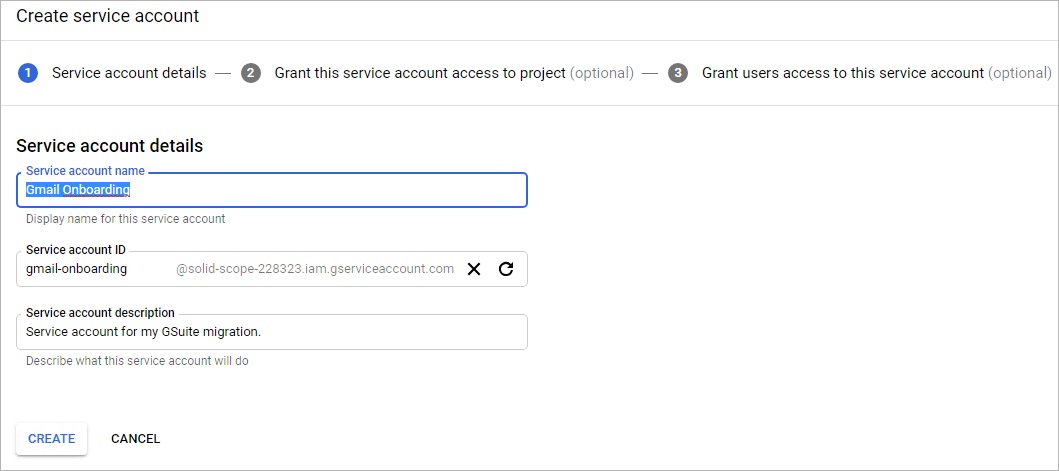Click the CANCEL button
The width and height of the screenshot is (1059, 471).
point(136,439)
